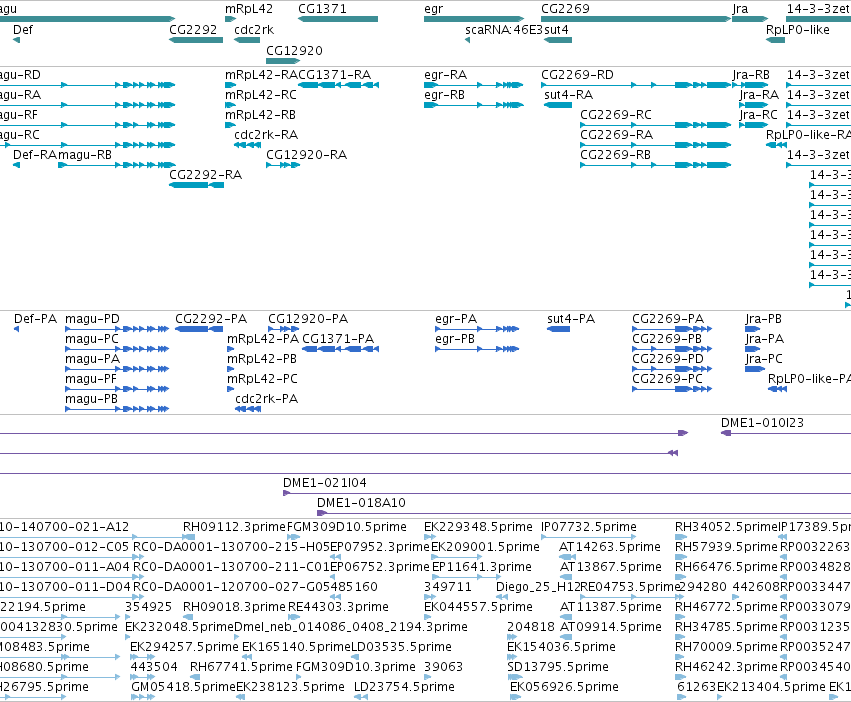Select the CG1371 gene bar
The image size is (851, 702).
click(x=338, y=19)
